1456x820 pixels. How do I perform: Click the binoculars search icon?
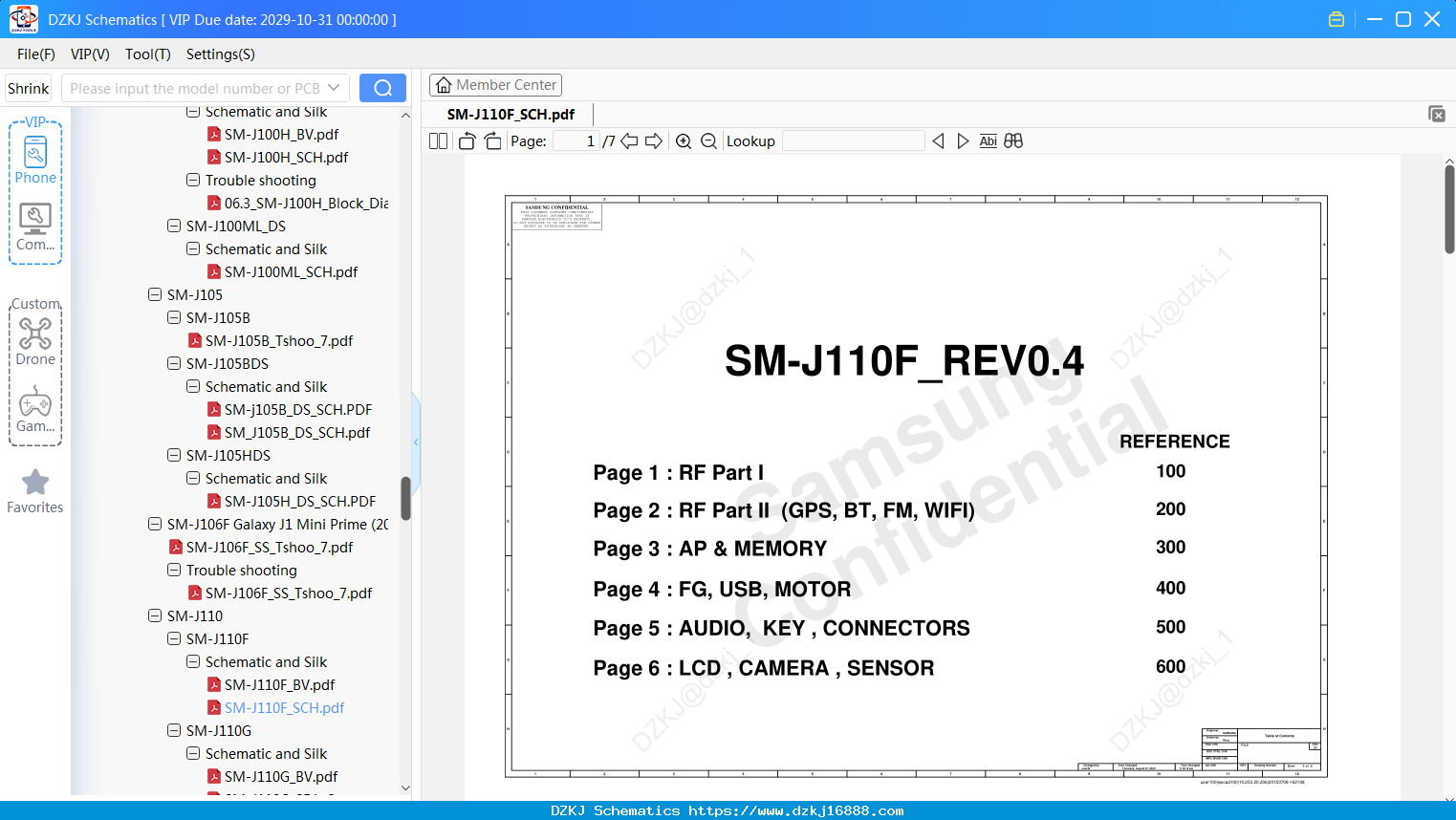(x=1013, y=141)
